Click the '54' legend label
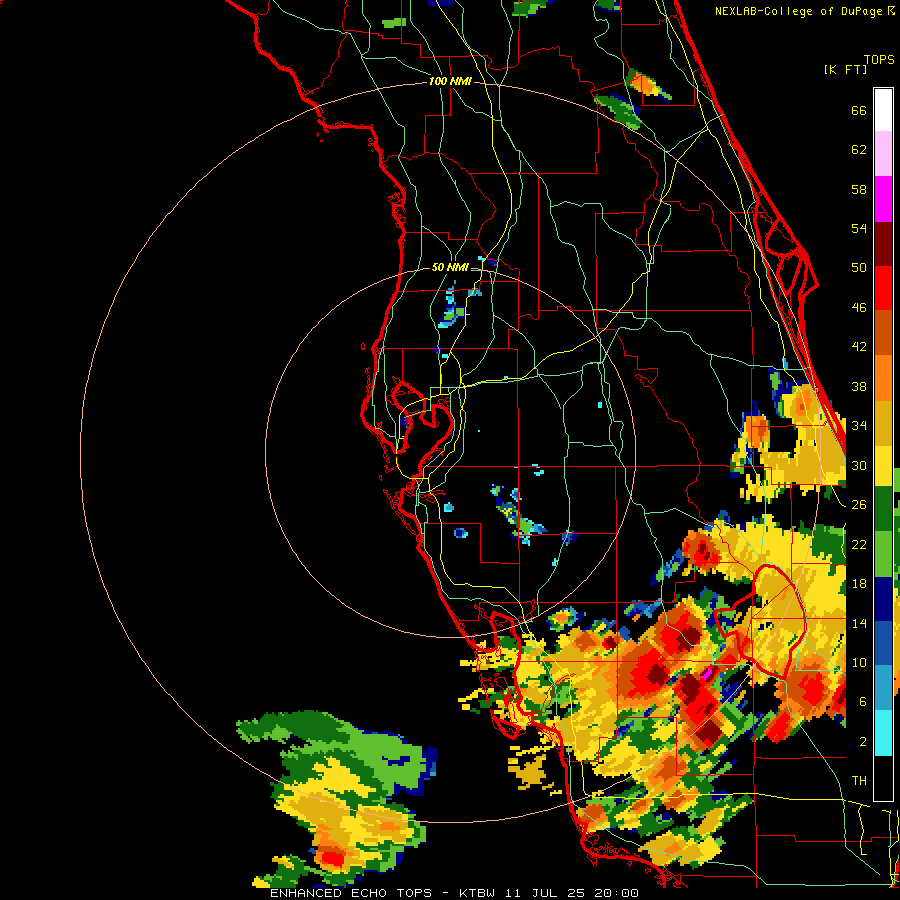Screen dimensions: 900x900 [x=859, y=228]
